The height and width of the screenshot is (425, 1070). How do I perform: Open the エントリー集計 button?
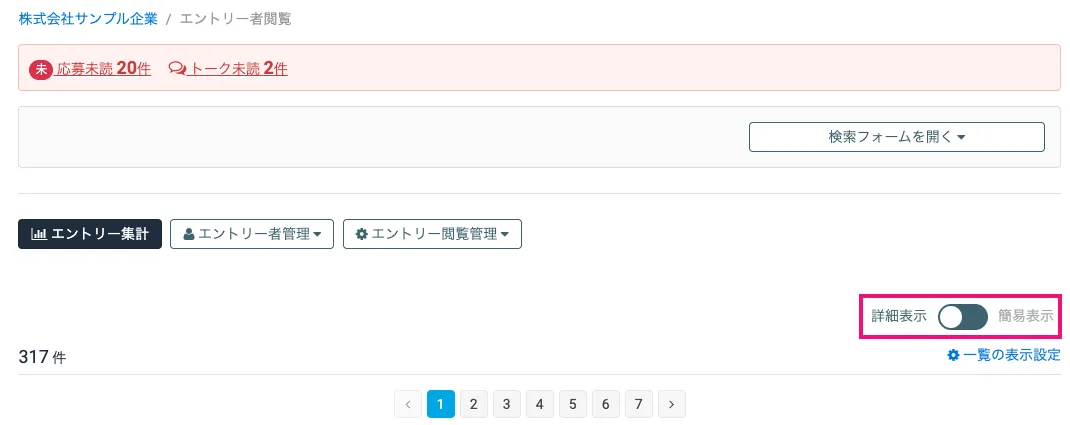point(90,234)
